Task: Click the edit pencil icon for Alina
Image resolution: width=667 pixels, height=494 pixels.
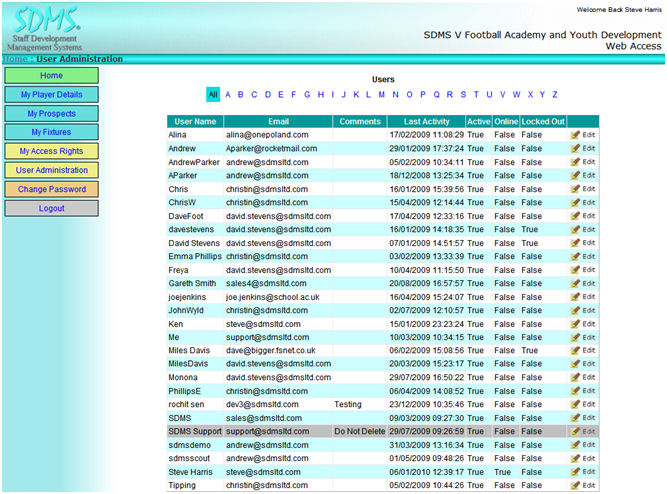Action: pos(575,135)
